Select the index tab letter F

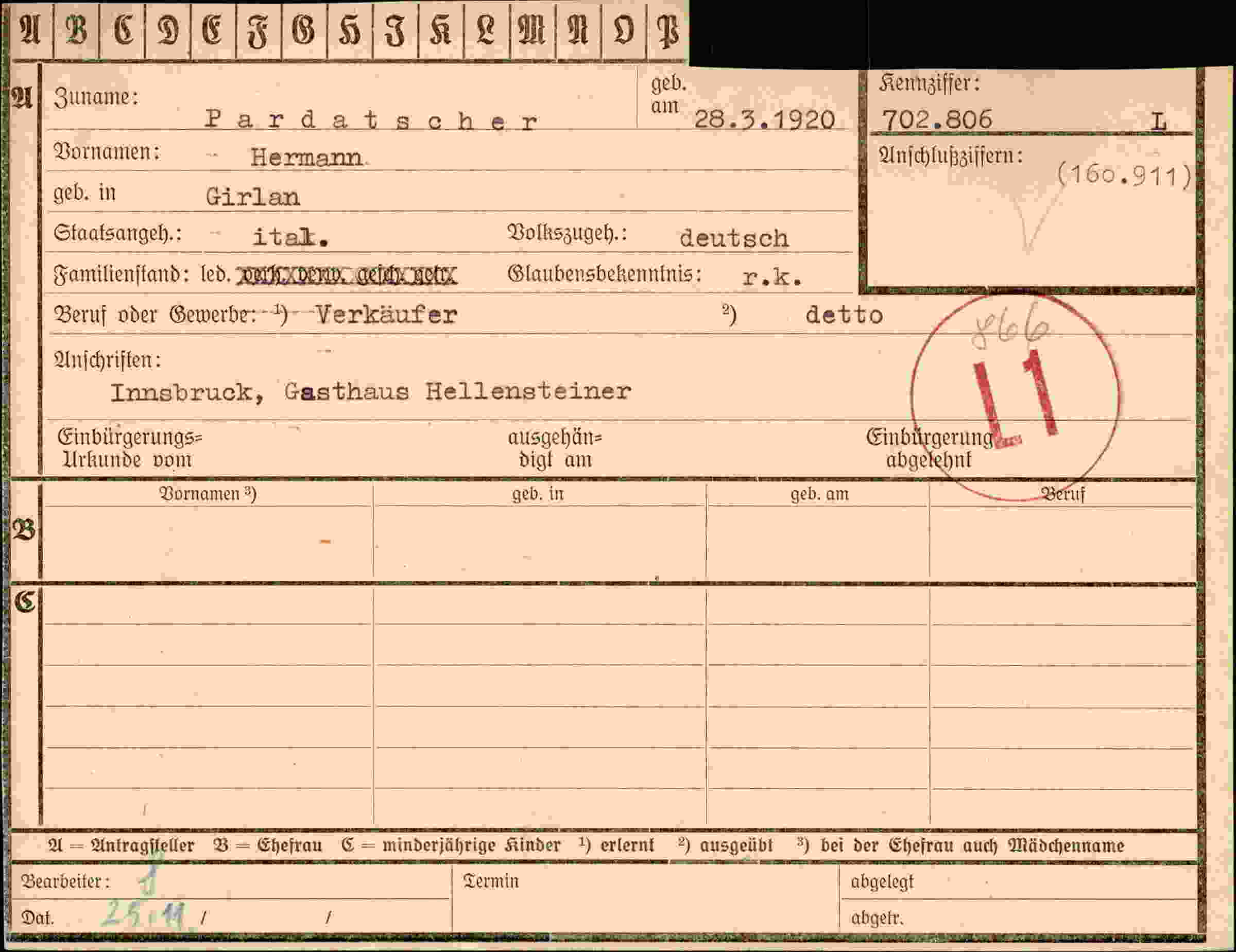[x=258, y=30]
